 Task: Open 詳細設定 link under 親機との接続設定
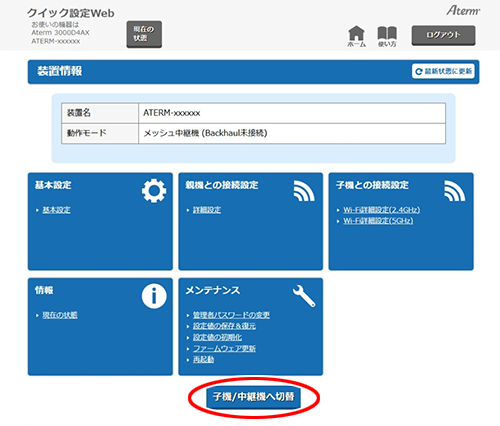click(x=207, y=210)
